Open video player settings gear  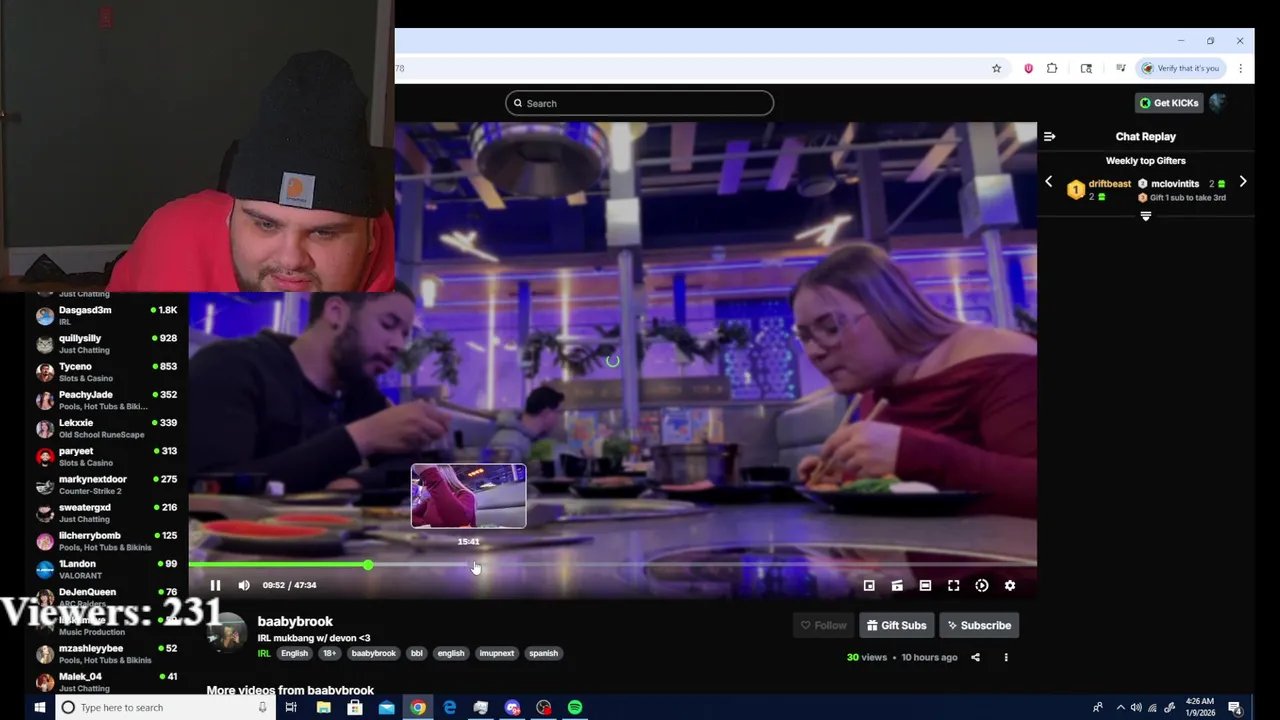1010,585
